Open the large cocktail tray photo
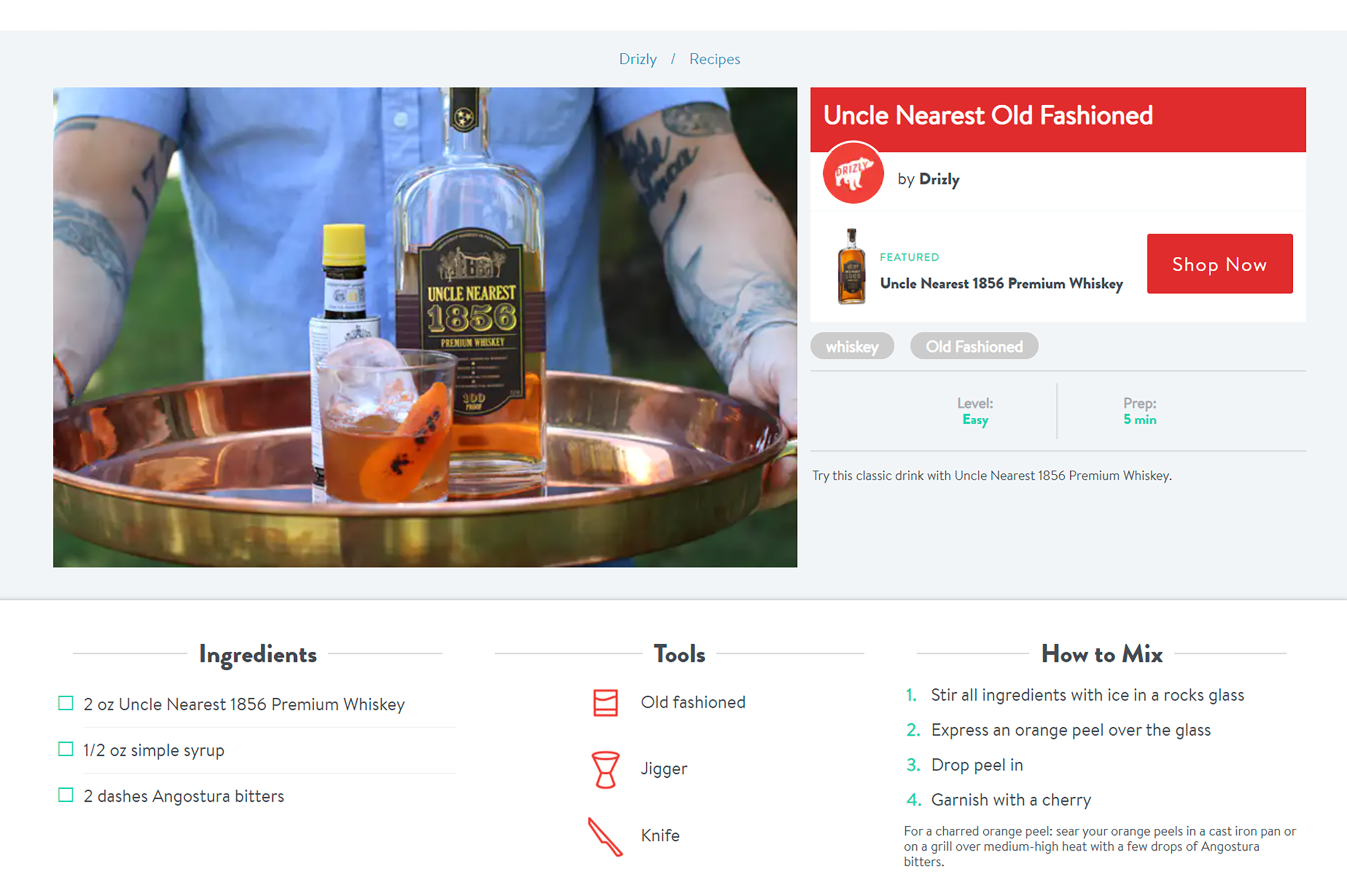The width and height of the screenshot is (1347, 896). point(425,327)
